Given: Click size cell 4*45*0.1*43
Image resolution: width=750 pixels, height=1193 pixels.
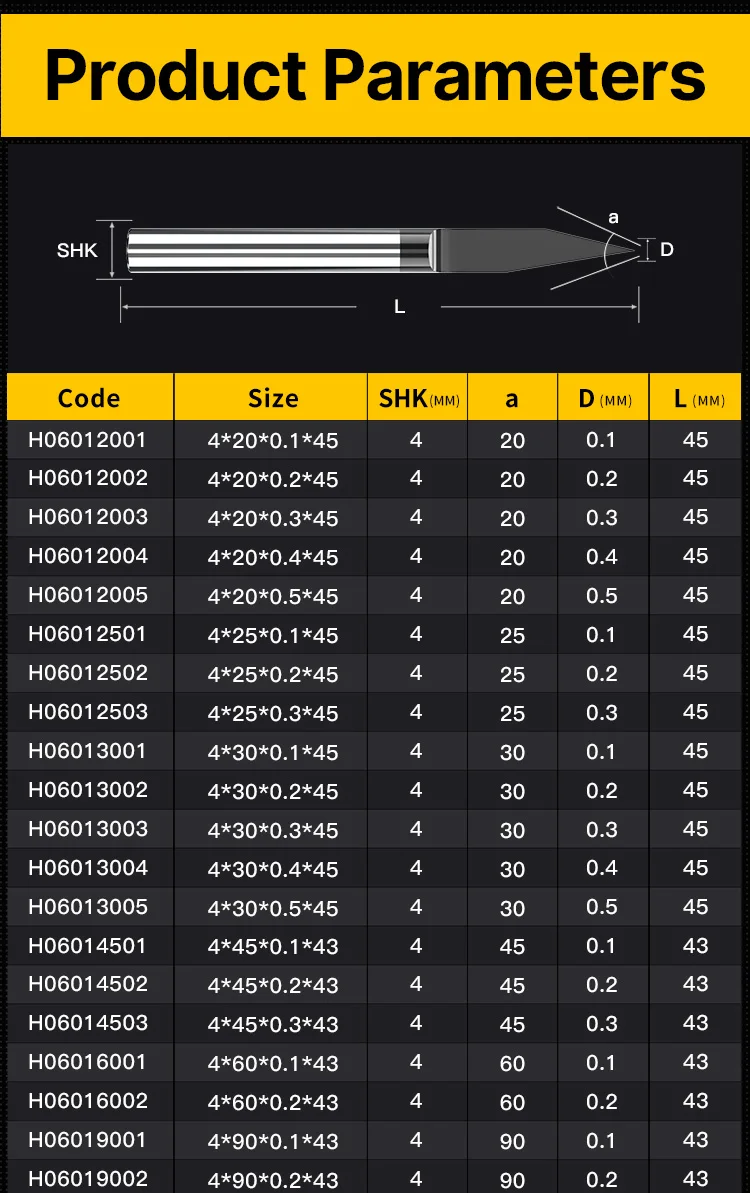Looking at the screenshot, I should pyautogui.click(x=273, y=946).
